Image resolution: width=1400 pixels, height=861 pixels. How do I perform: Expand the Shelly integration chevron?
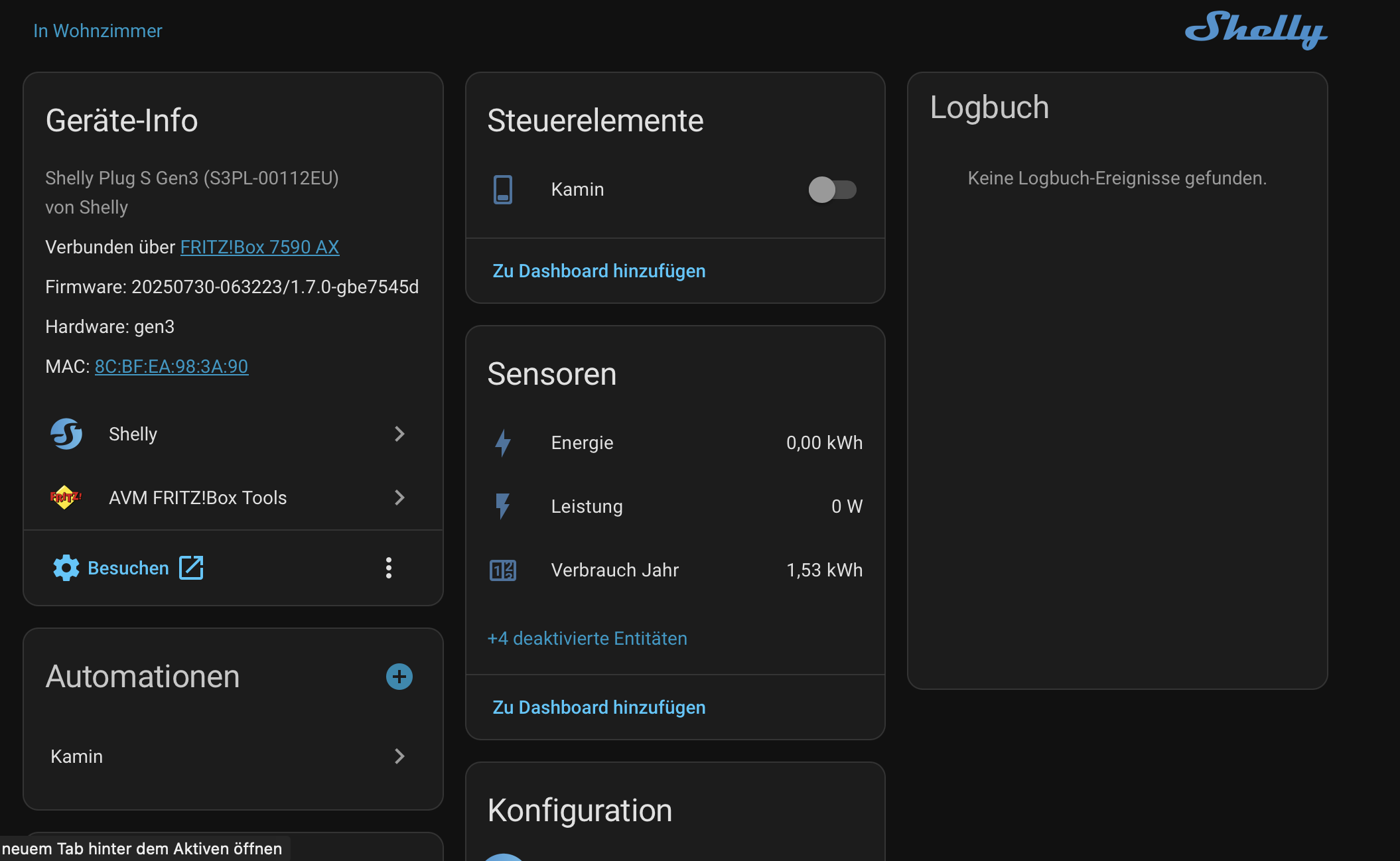(x=399, y=434)
